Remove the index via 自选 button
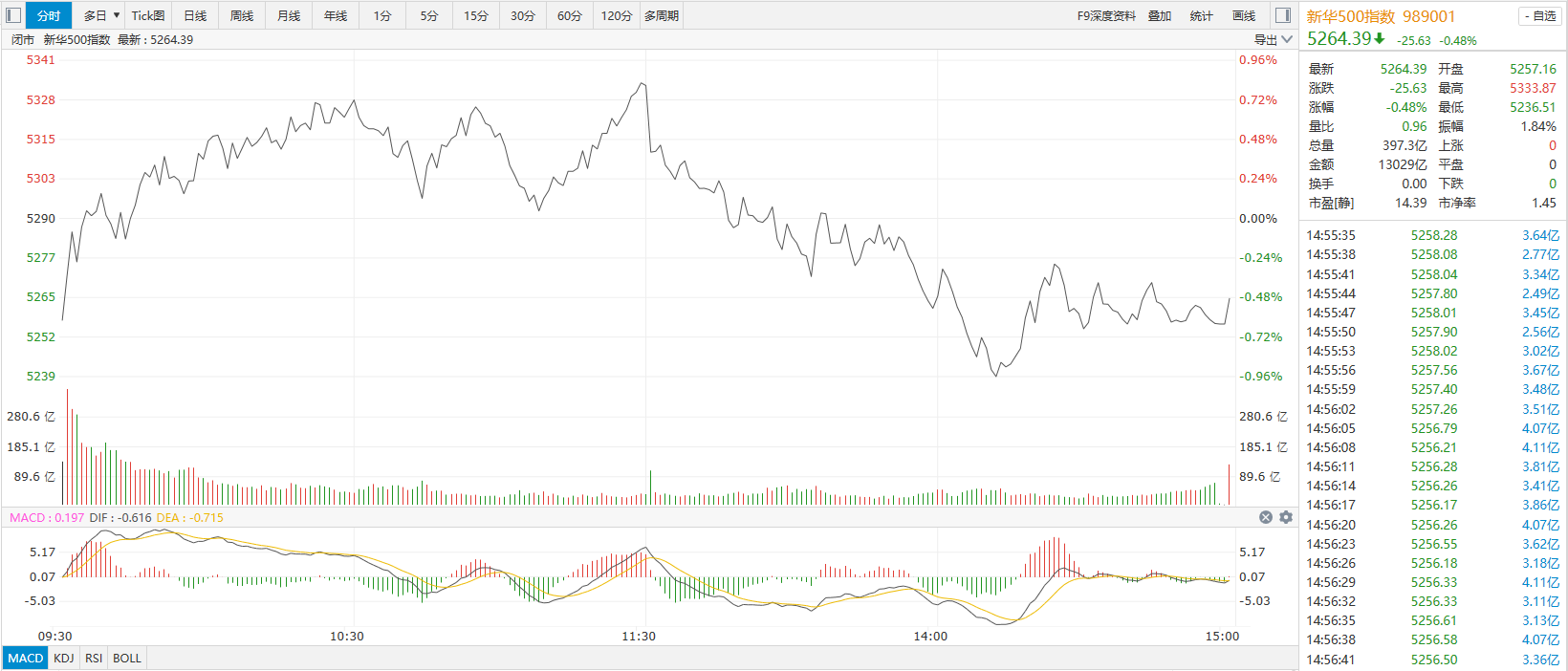 (1538, 16)
